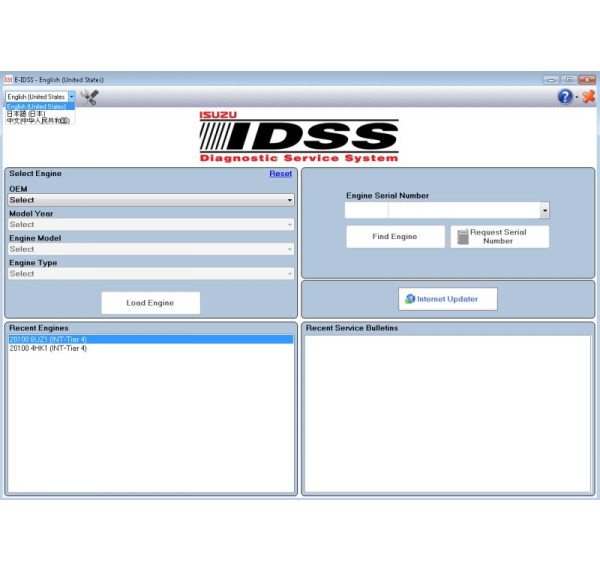The width and height of the screenshot is (600, 572).
Task: Launch the Internet Updater
Action: pos(448,299)
